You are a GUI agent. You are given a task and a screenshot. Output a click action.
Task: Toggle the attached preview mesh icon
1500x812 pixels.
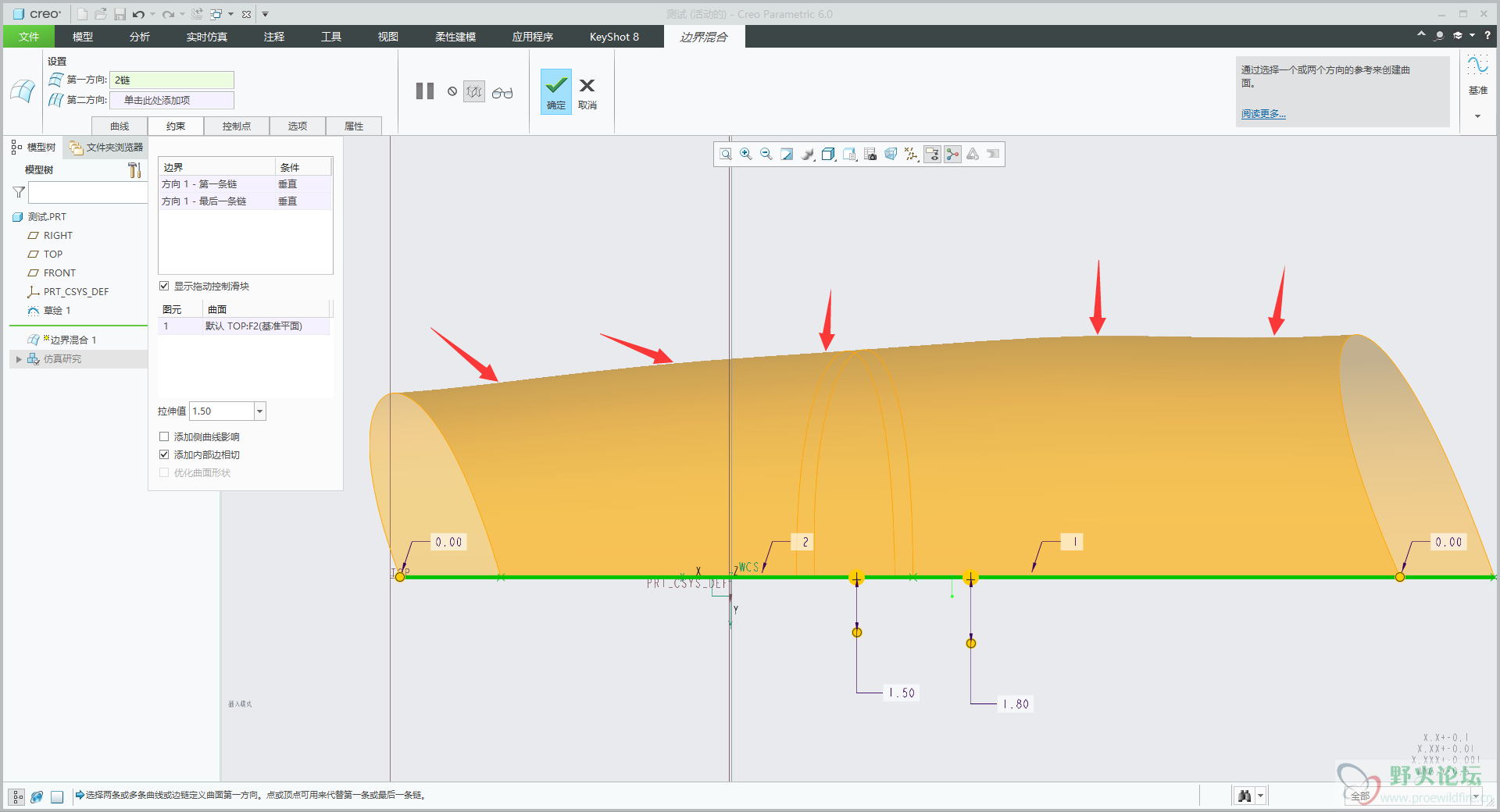[x=474, y=91]
